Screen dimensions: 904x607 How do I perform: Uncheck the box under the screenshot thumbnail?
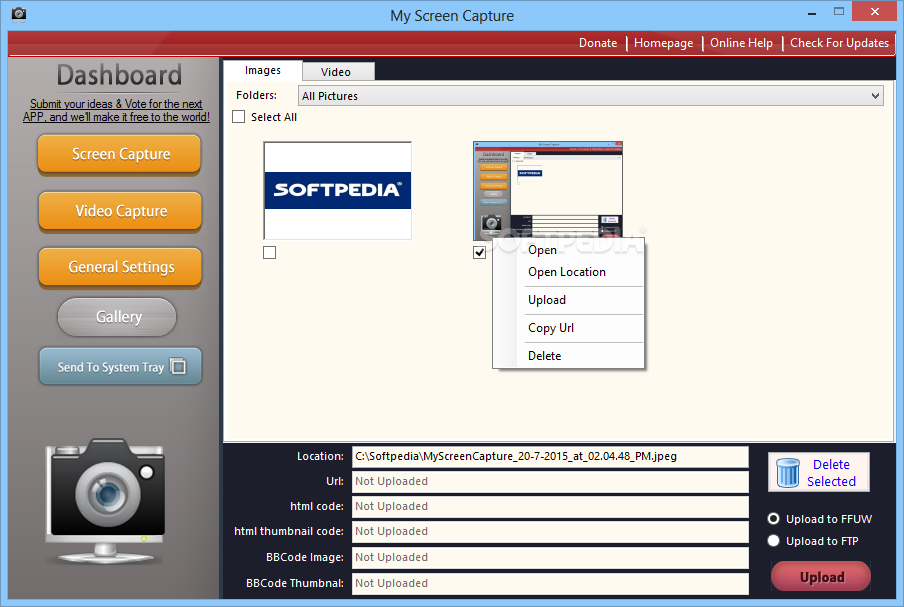(479, 252)
